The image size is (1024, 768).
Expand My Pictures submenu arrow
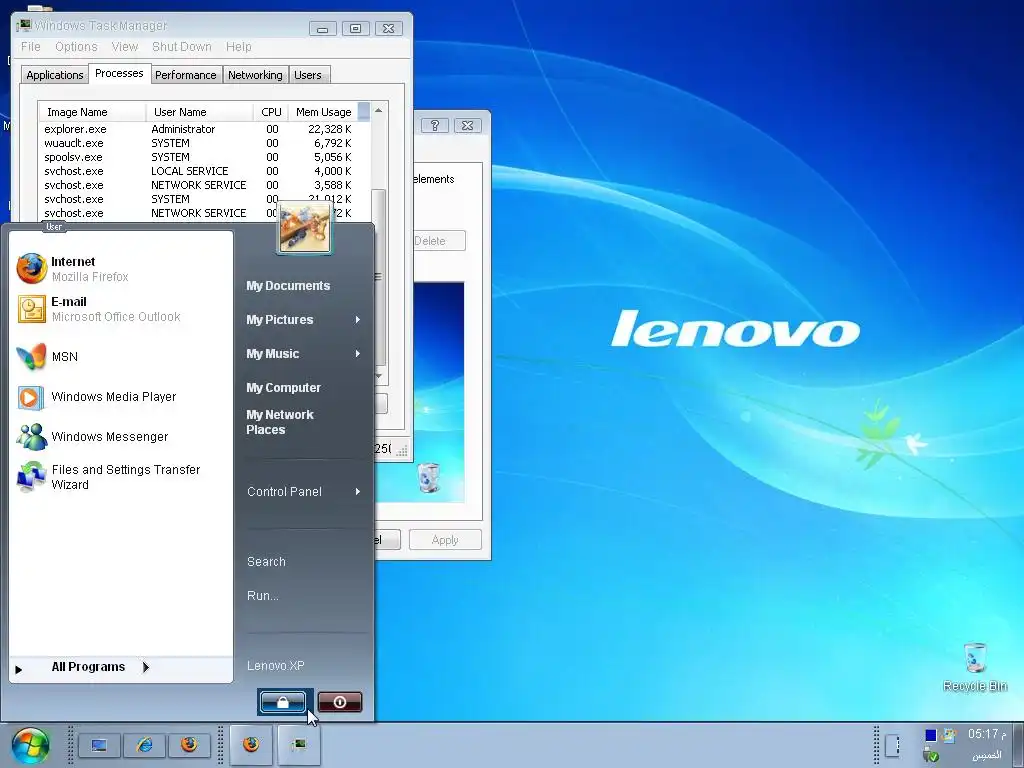click(x=358, y=319)
